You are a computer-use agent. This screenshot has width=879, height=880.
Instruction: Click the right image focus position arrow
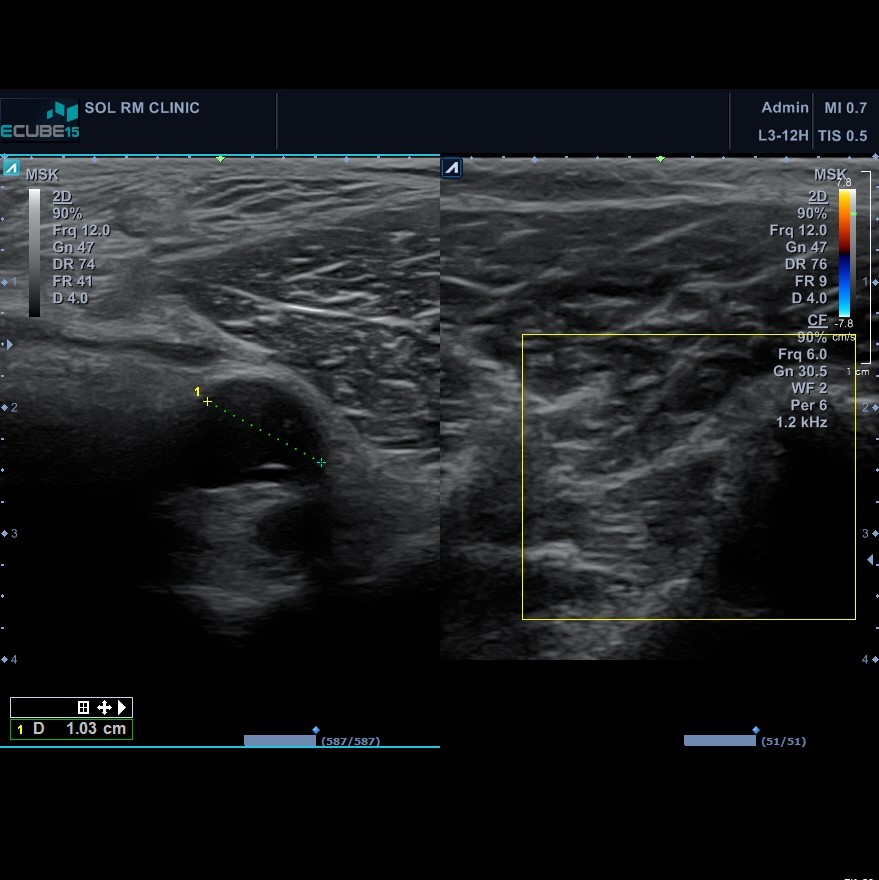[x=870, y=559]
